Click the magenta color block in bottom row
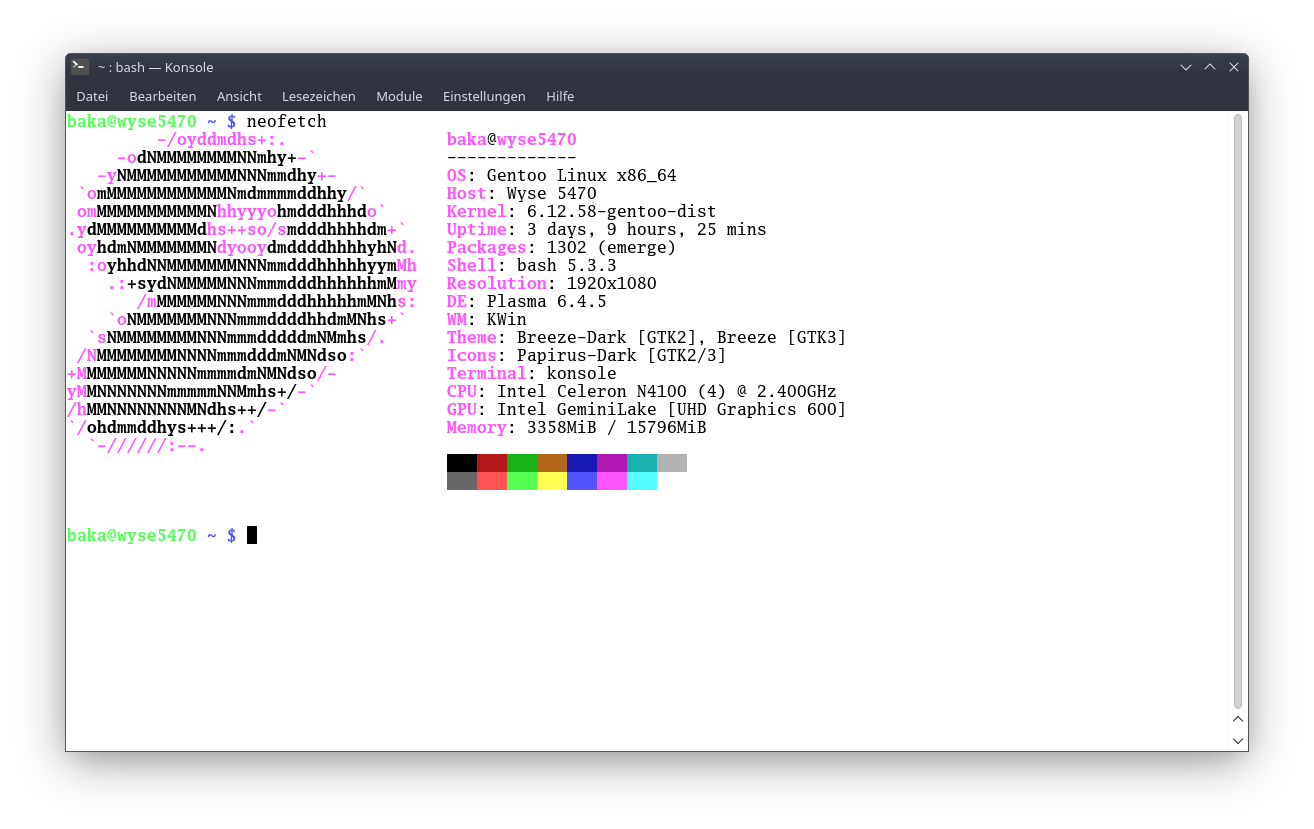The height and width of the screenshot is (829, 1314). 612,481
